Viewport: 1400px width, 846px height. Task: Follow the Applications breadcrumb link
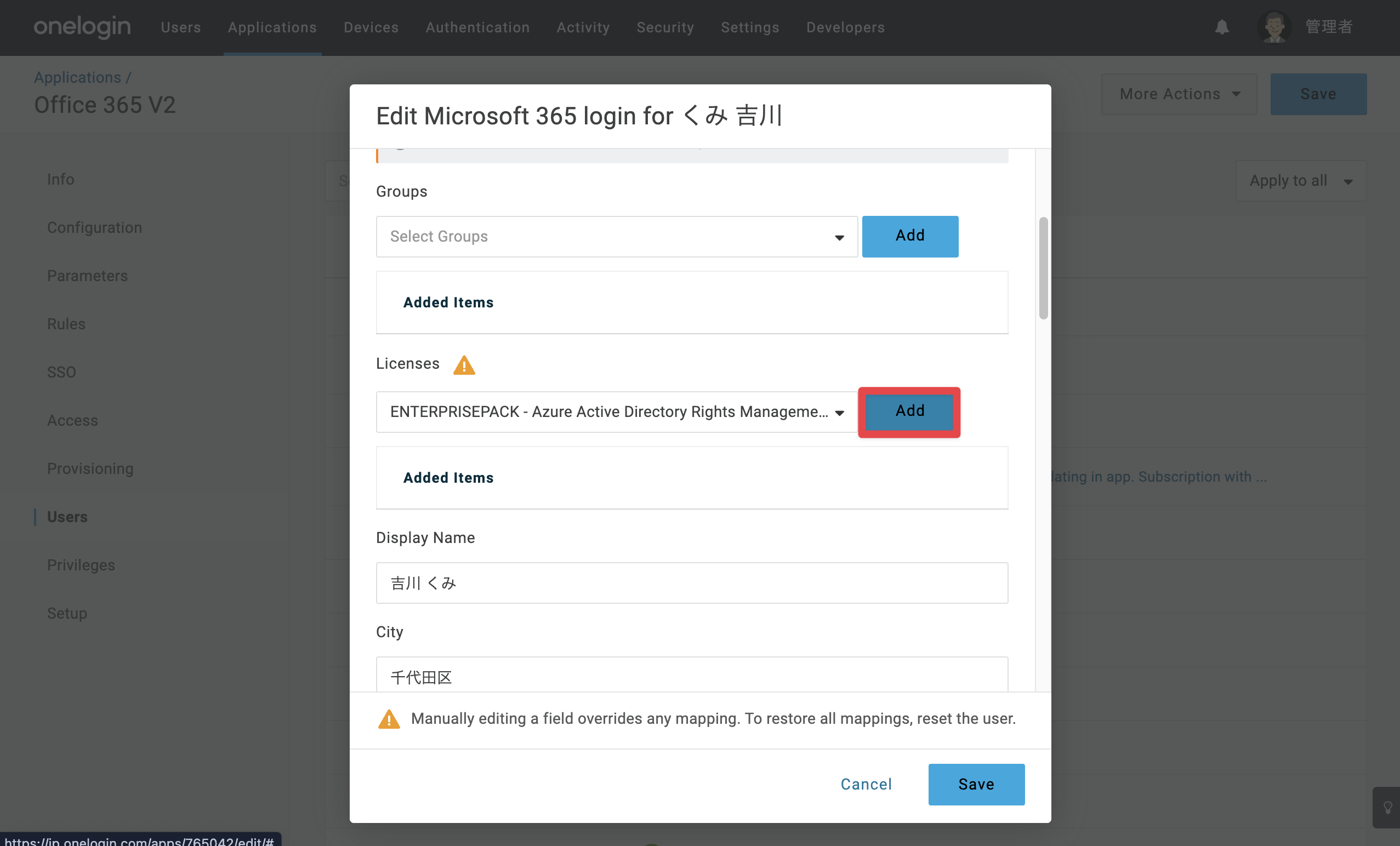point(77,77)
